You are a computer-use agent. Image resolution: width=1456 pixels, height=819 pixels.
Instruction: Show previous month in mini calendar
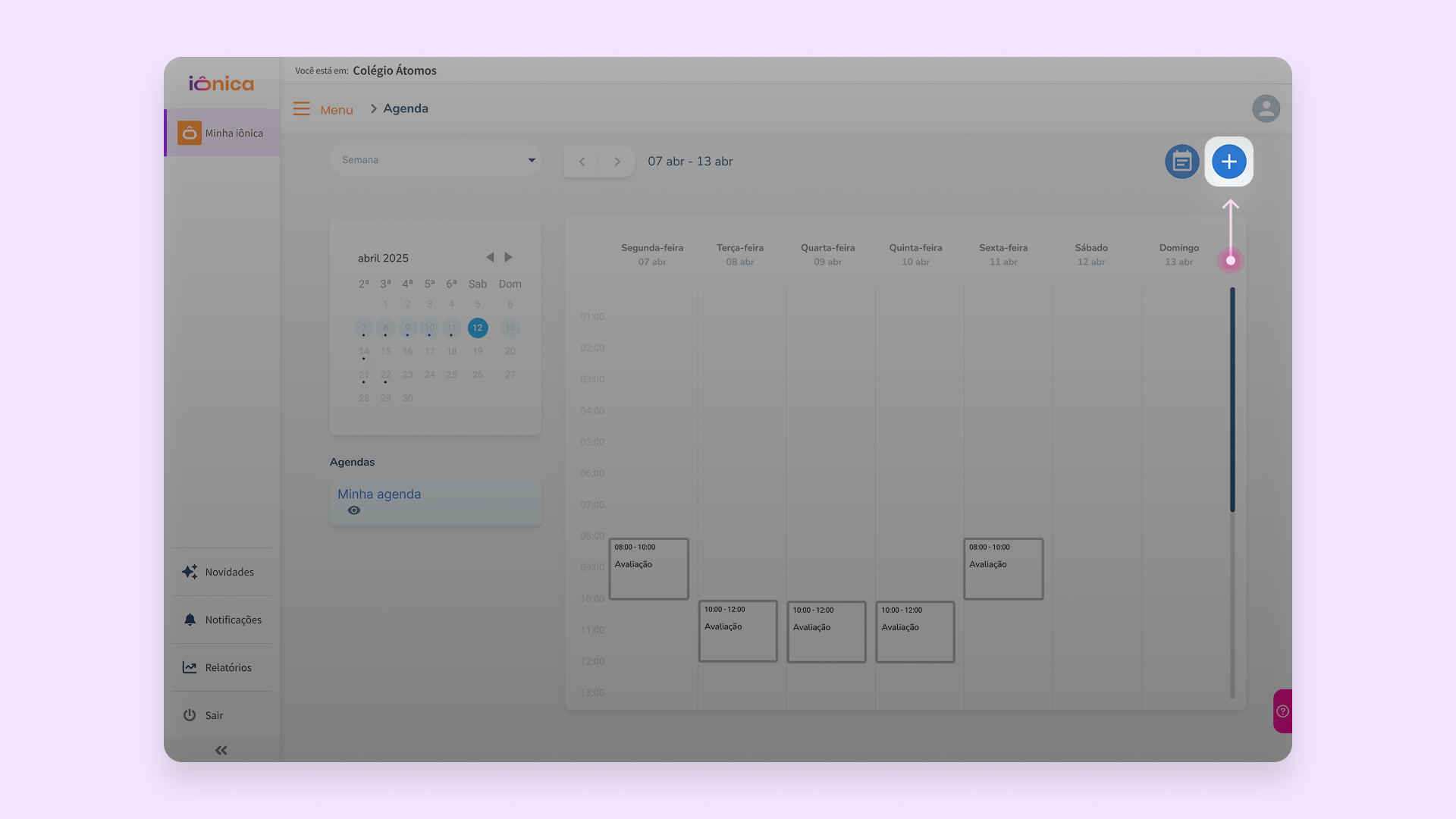point(490,257)
